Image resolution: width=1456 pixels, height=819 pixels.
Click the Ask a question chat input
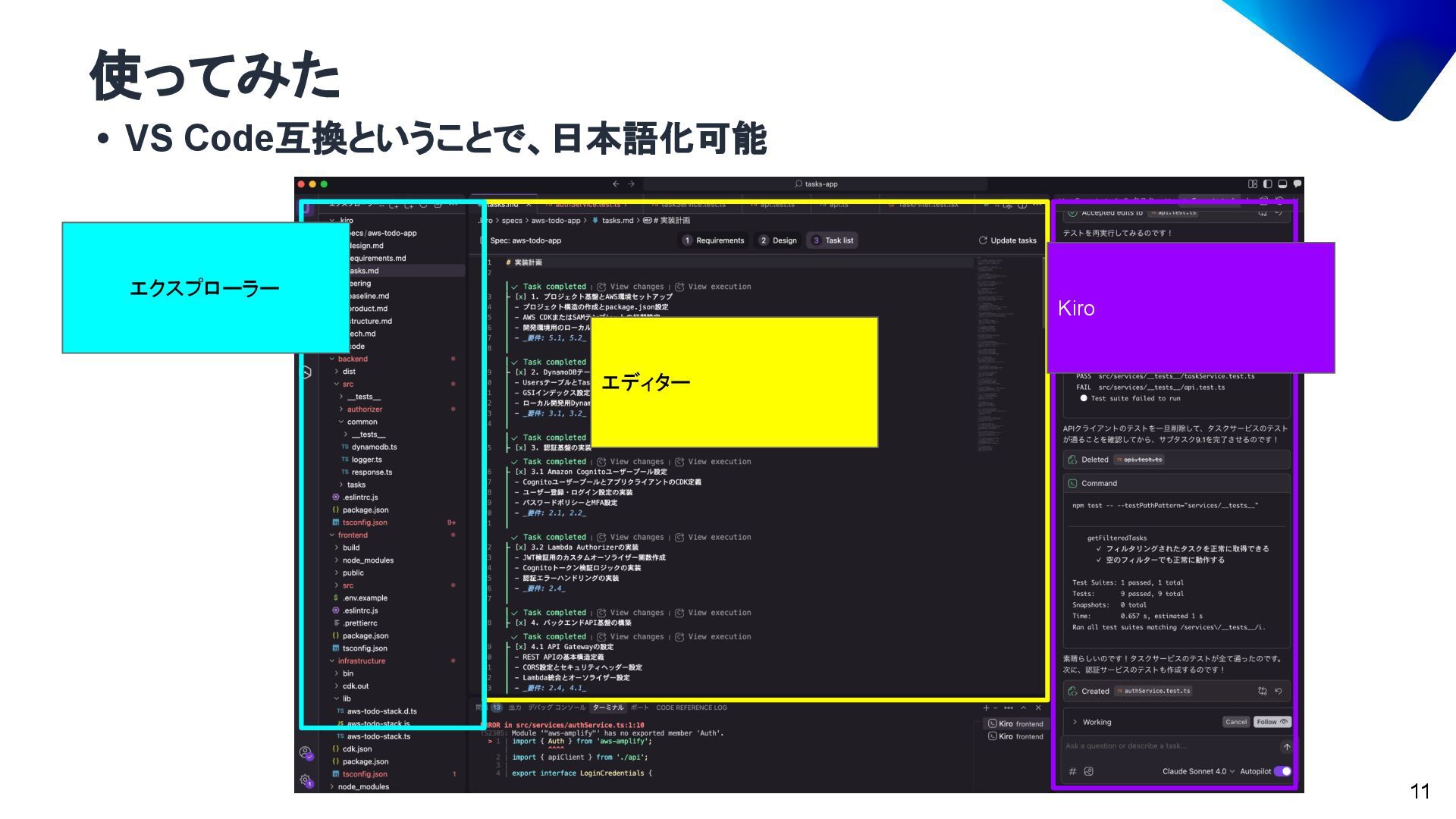coord(1170,746)
